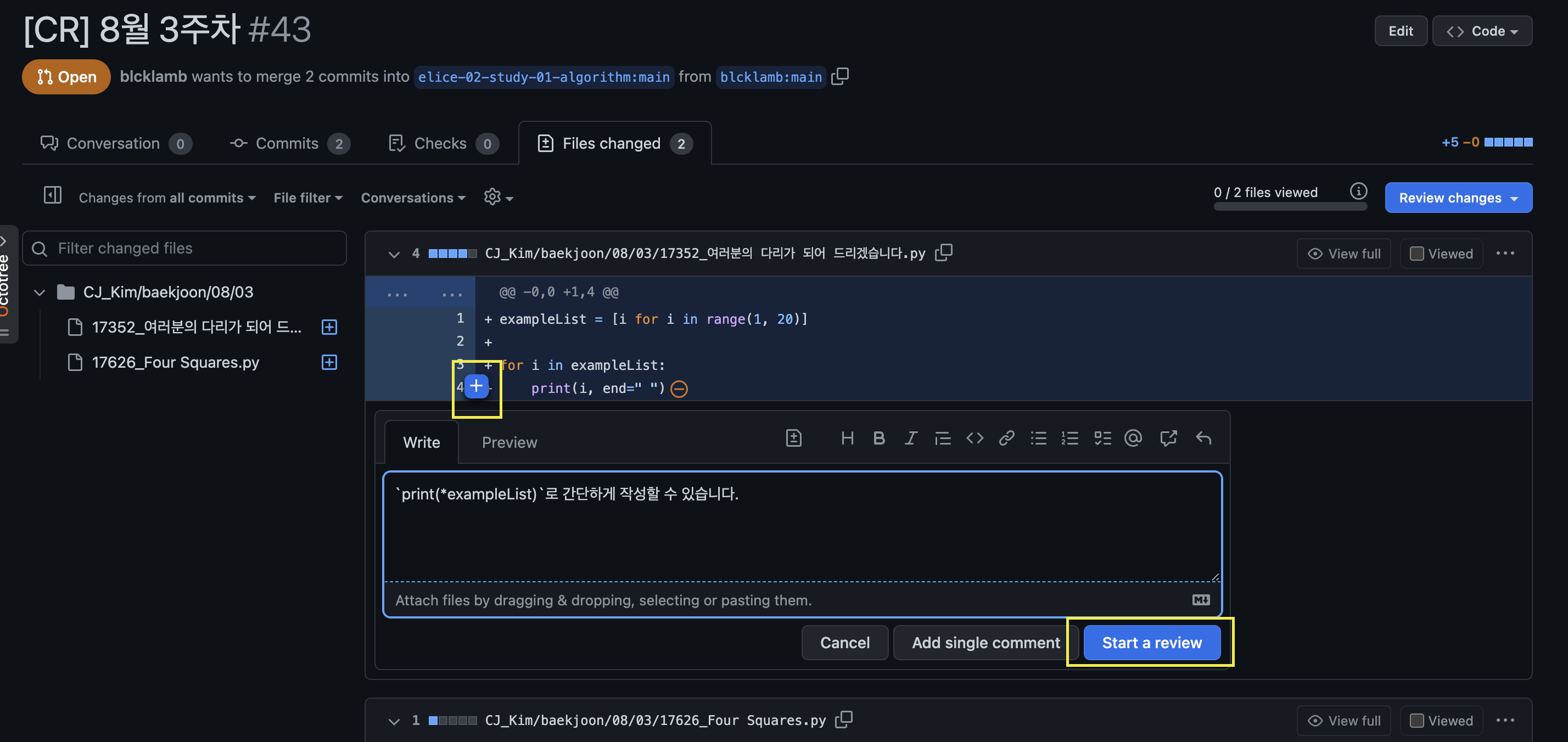Expand the File filter dropdown
The height and width of the screenshot is (742, 1568).
307,198
